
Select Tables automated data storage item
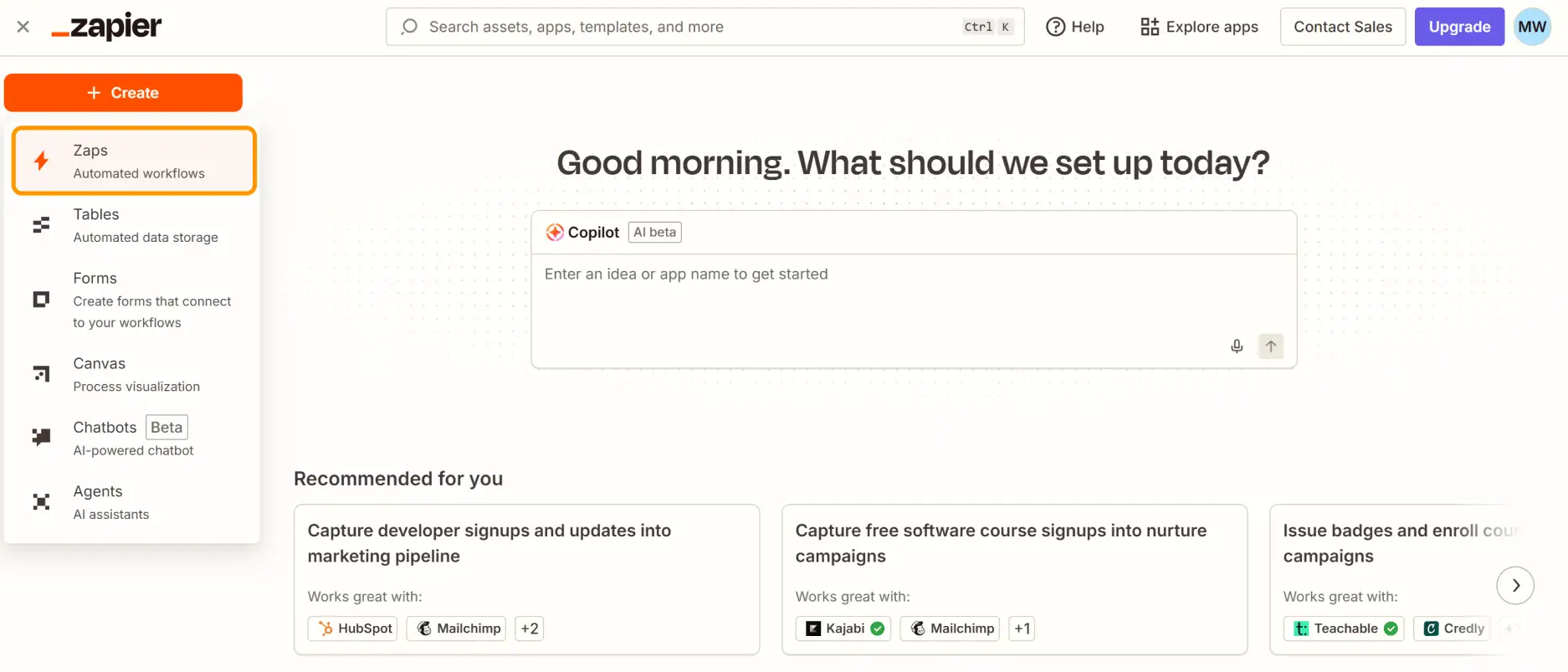145,225
